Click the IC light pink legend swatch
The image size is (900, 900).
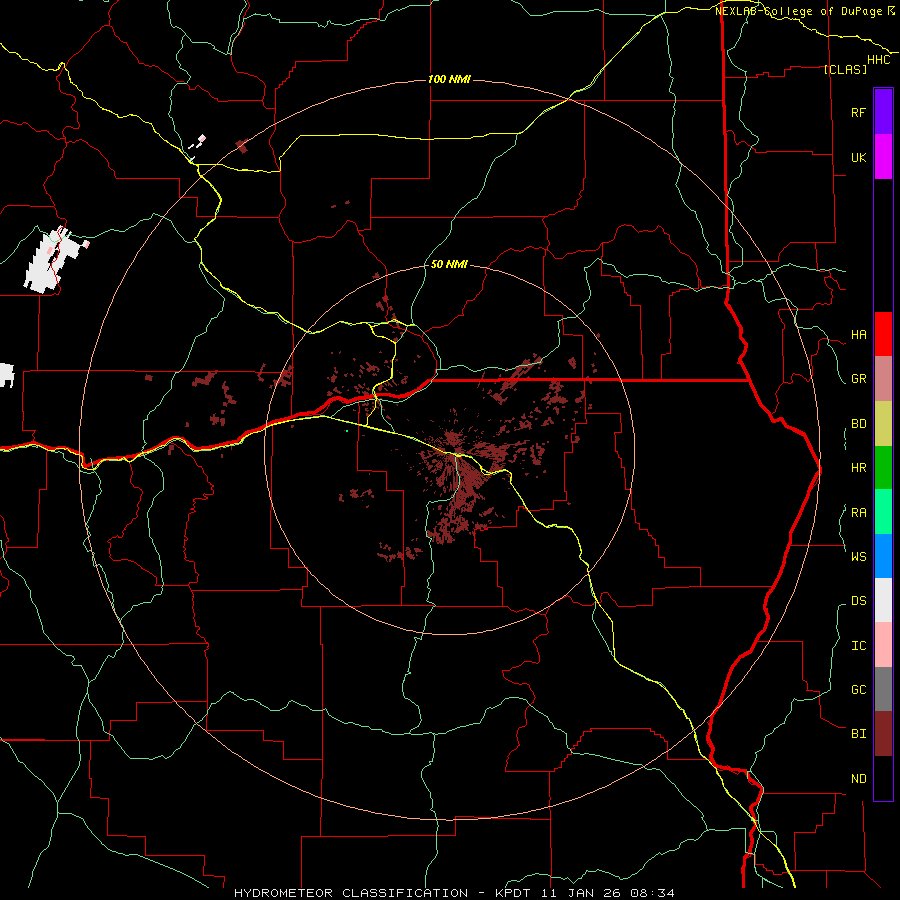click(x=883, y=645)
